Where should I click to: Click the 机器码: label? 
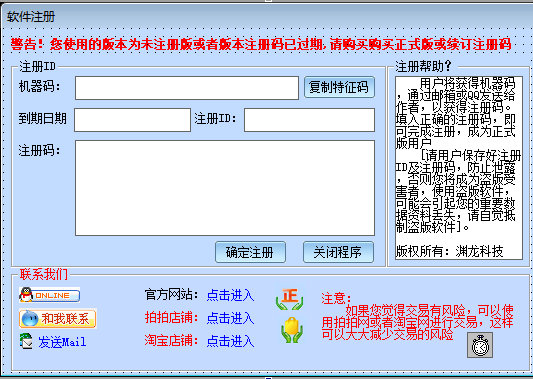(39, 86)
